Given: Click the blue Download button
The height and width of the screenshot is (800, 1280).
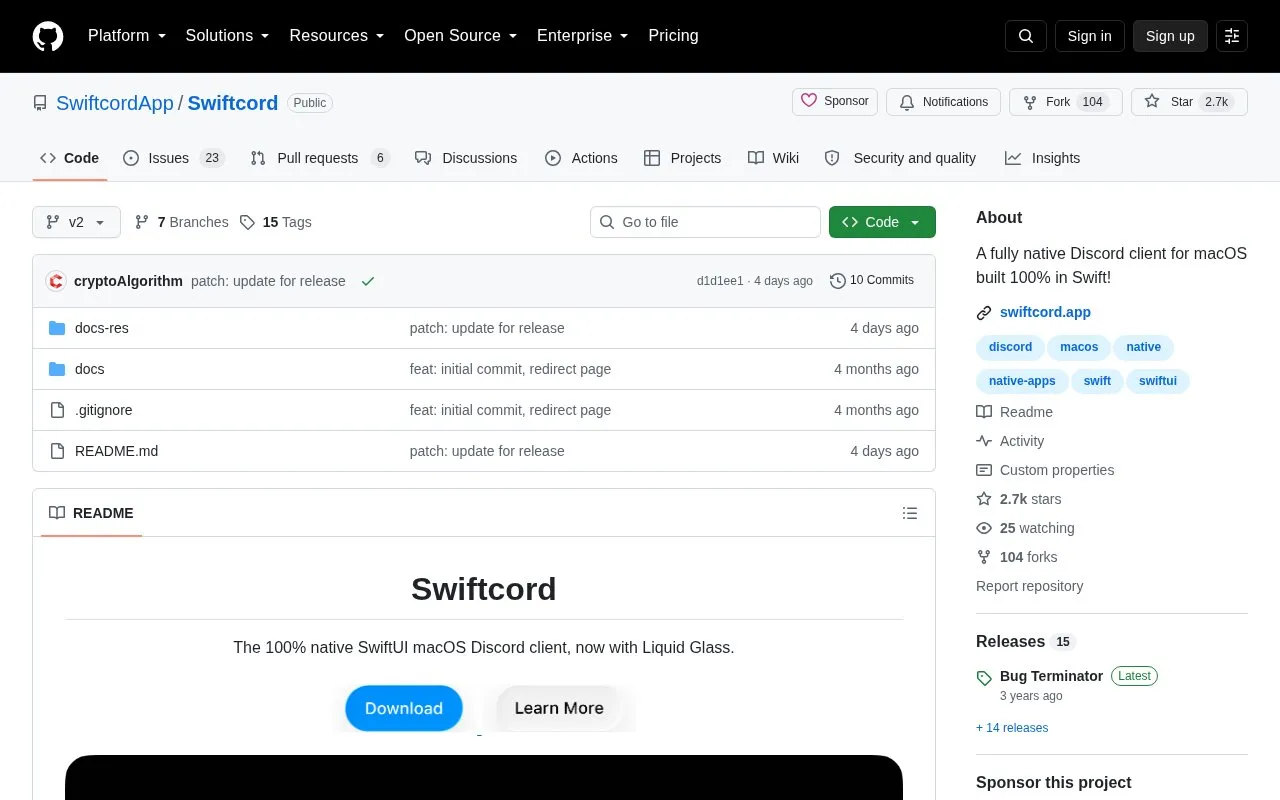Looking at the screenshot, I should [x=404, y=708].
